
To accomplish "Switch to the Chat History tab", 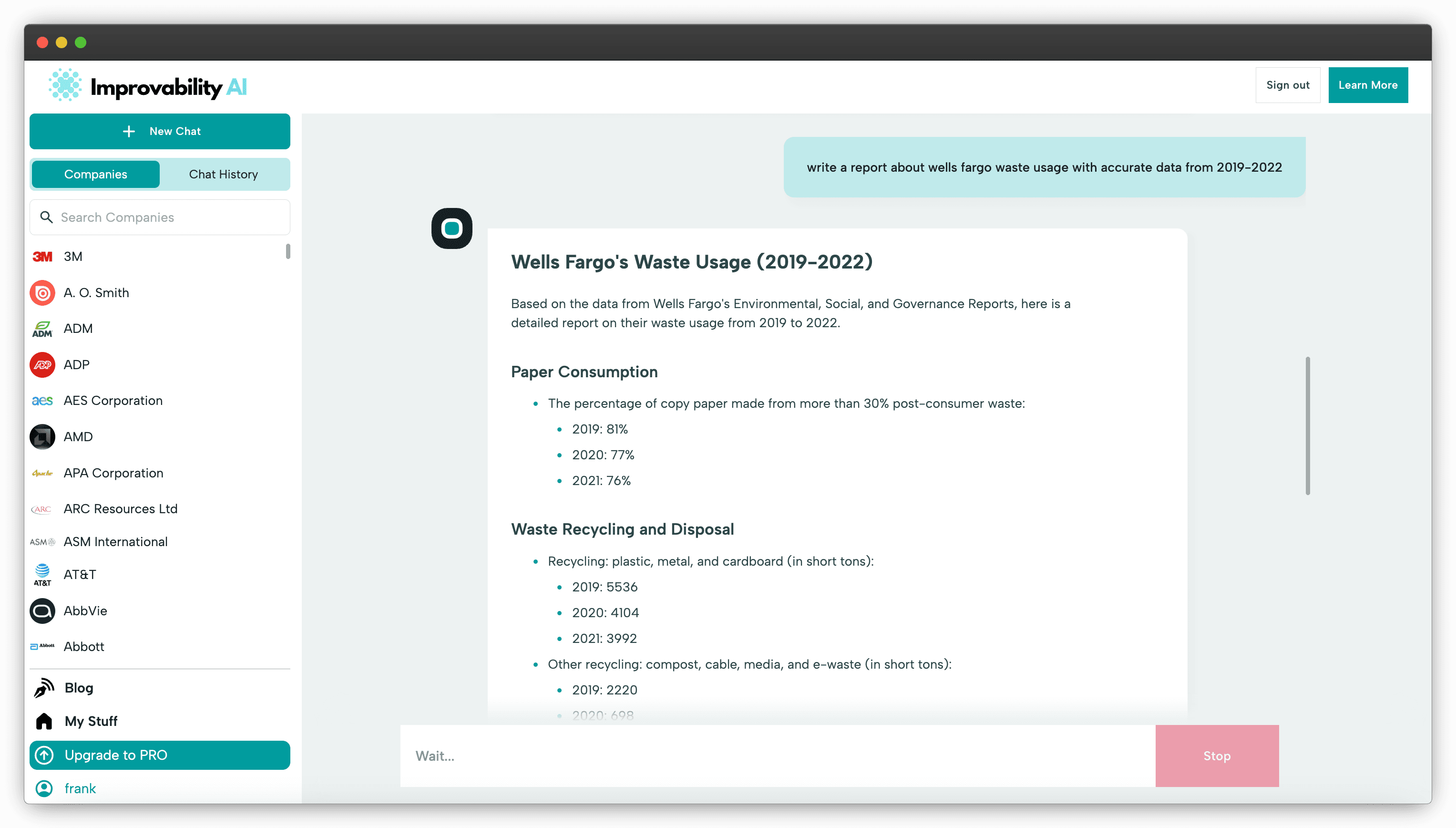I will (223, 174).
